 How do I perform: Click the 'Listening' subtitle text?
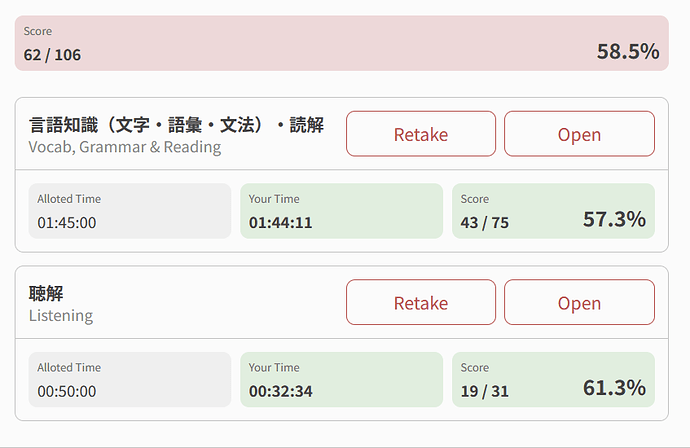(61, 316)
